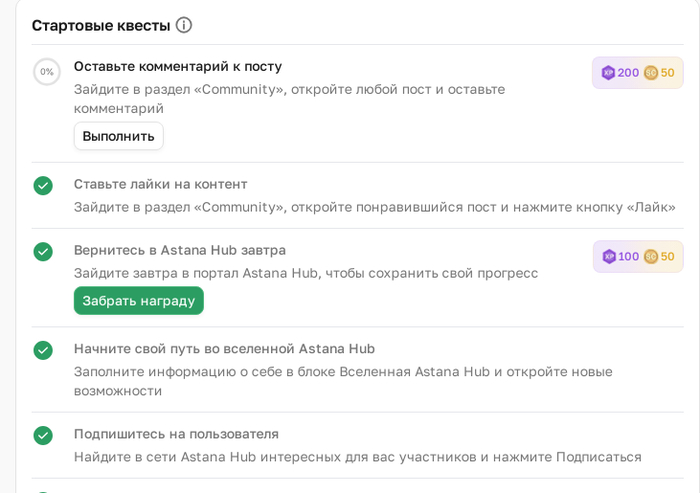Click the Стартовые квесты heading

[x=101, y=26]
